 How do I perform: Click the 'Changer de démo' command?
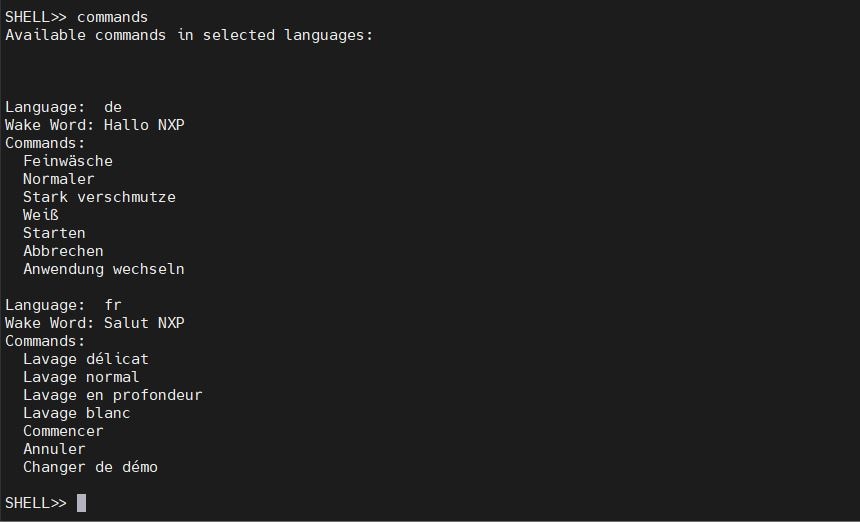click(90, 467)
